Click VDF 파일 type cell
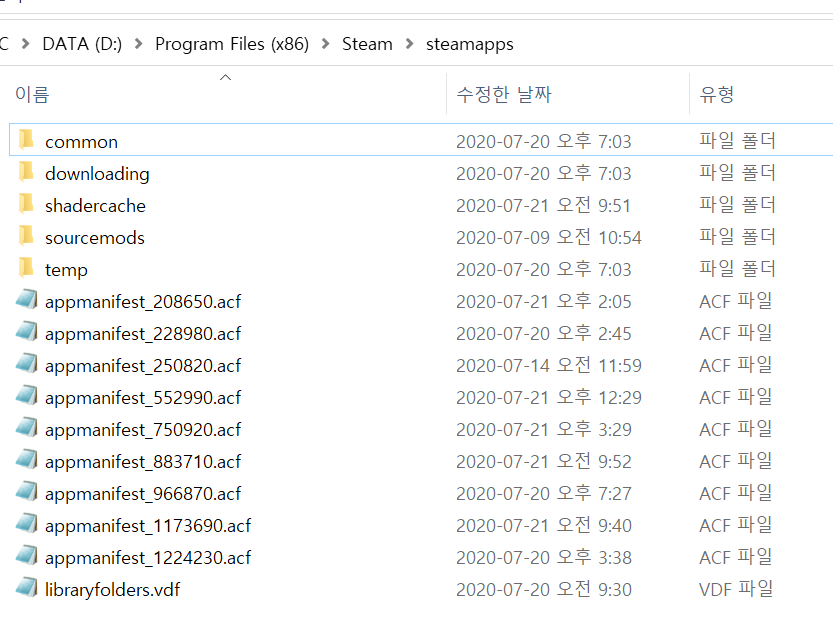 [736, 589]
